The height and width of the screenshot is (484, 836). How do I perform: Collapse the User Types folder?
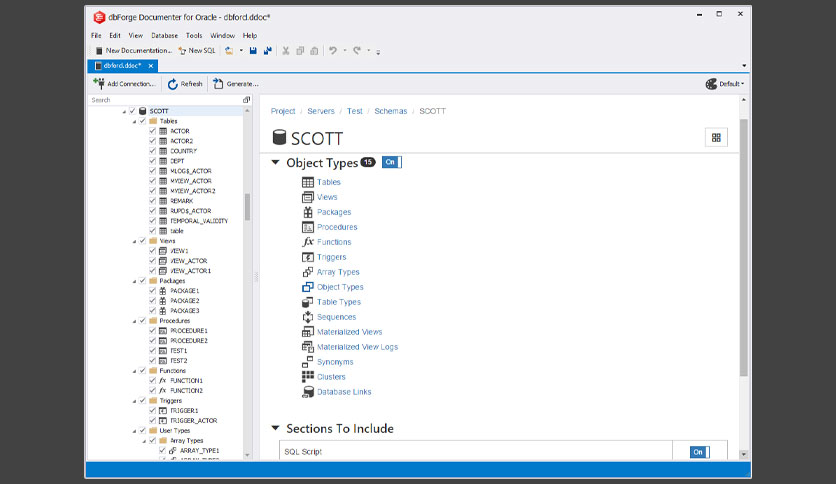tap(134, 431)
